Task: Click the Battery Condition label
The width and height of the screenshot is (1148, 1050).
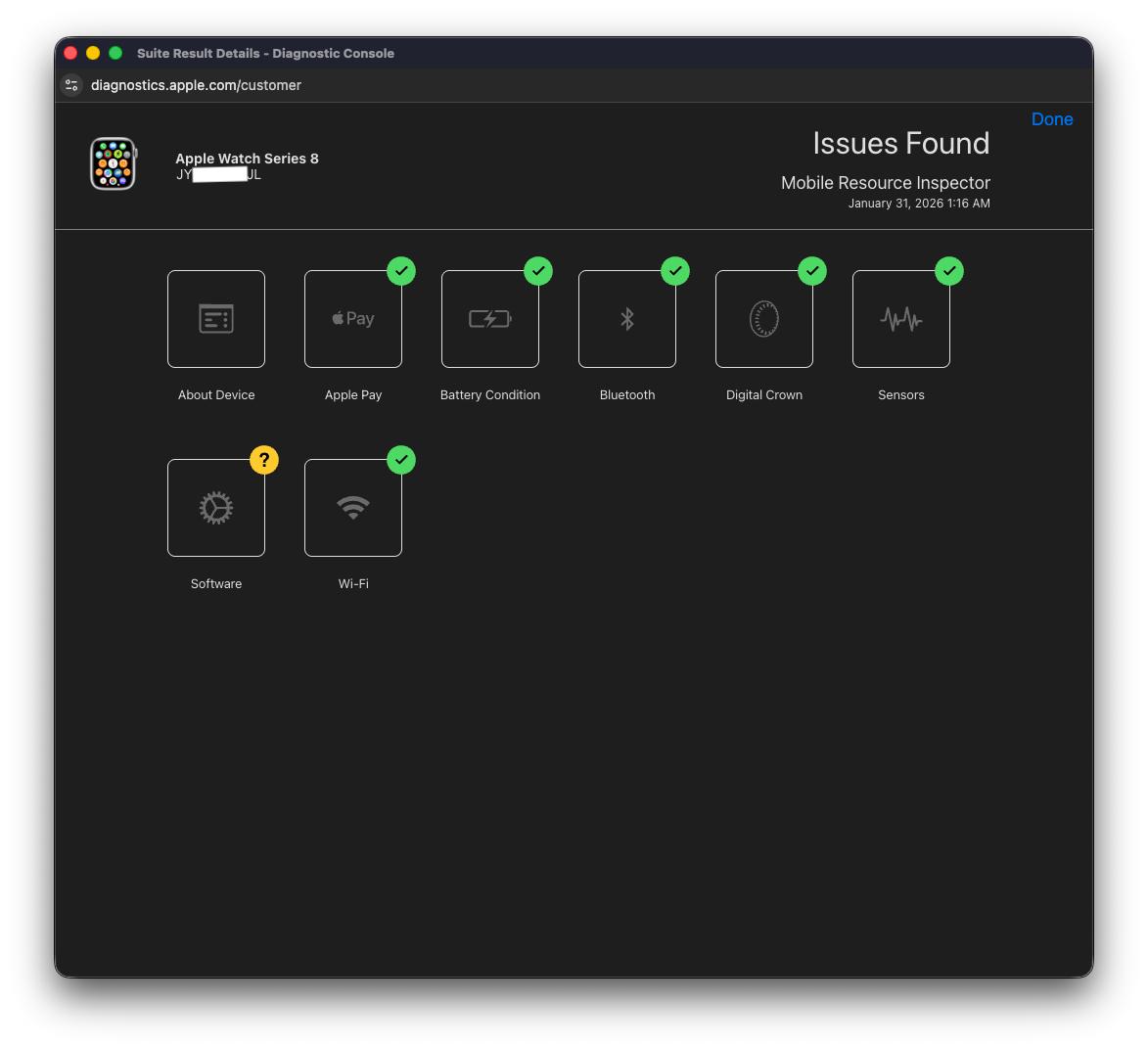Action: coord(489,394)
